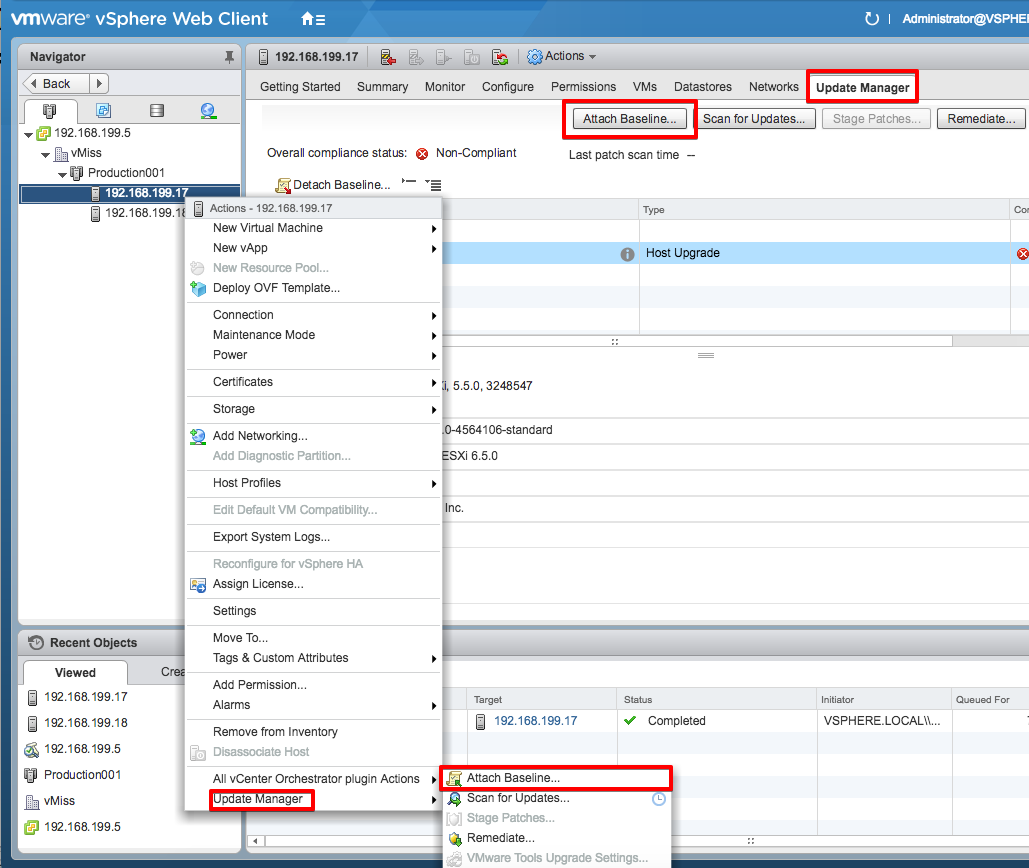Click the Production001 cluster icon in the tree
The image size is (1029, 868).
point(77,173)
